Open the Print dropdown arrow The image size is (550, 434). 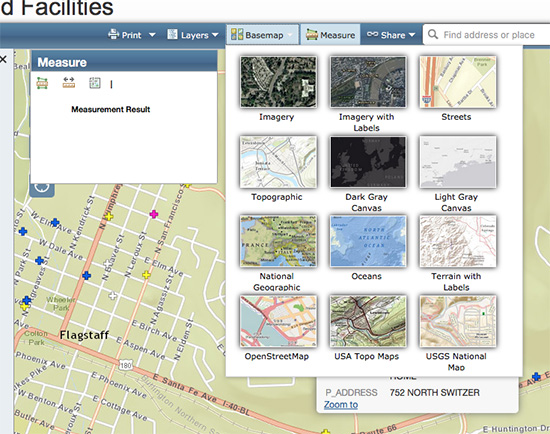coord(152,35)
